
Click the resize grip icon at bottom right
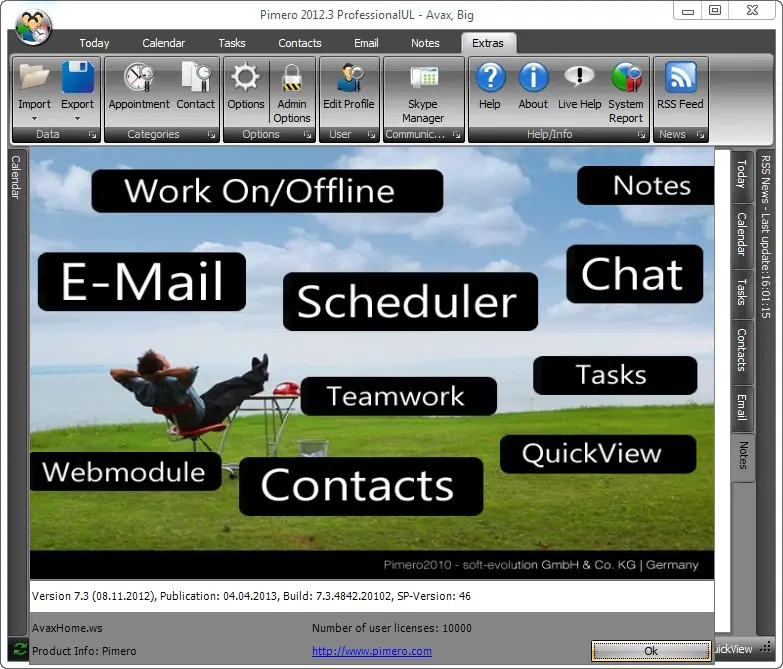[766, 649]
